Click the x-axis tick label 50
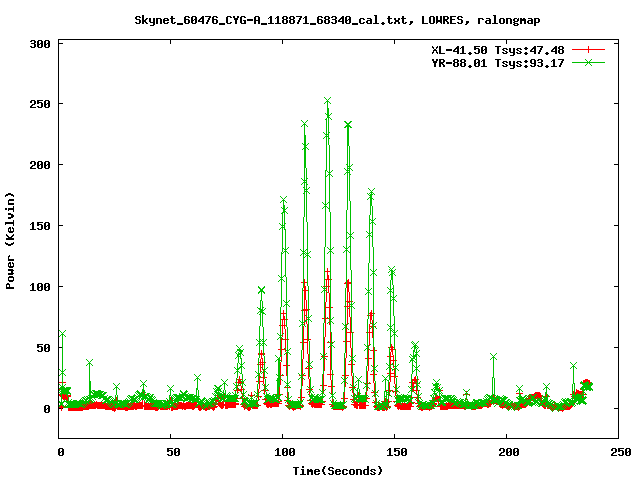 tap(173, 452)
